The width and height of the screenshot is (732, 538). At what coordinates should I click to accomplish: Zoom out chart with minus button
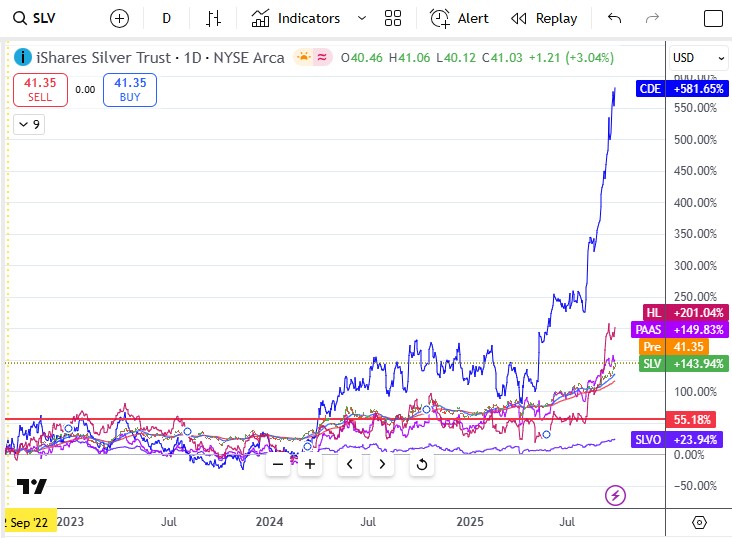pyautogui.click(x=278, y=464)
